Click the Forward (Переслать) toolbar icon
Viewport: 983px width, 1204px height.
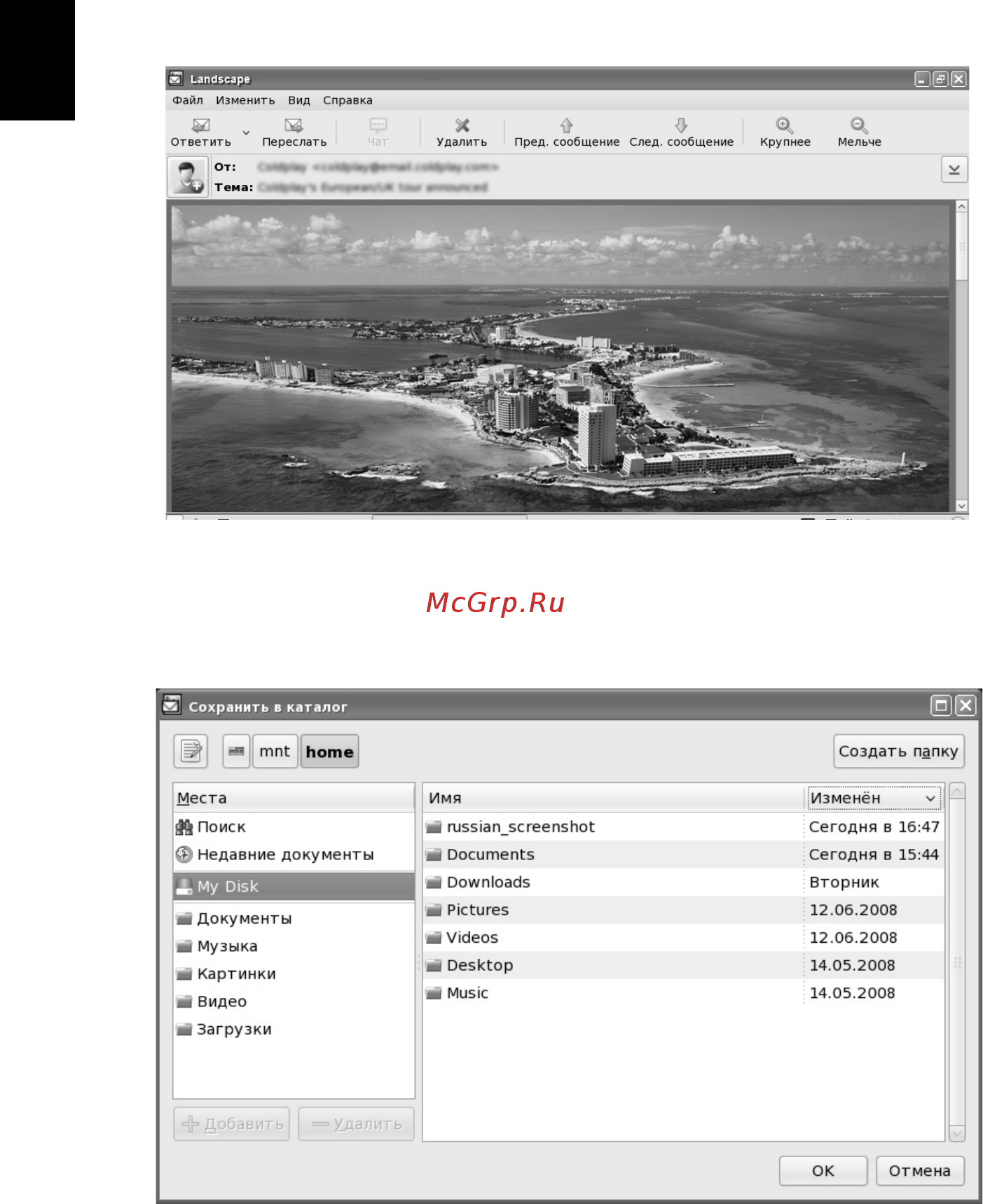(294, 125)
